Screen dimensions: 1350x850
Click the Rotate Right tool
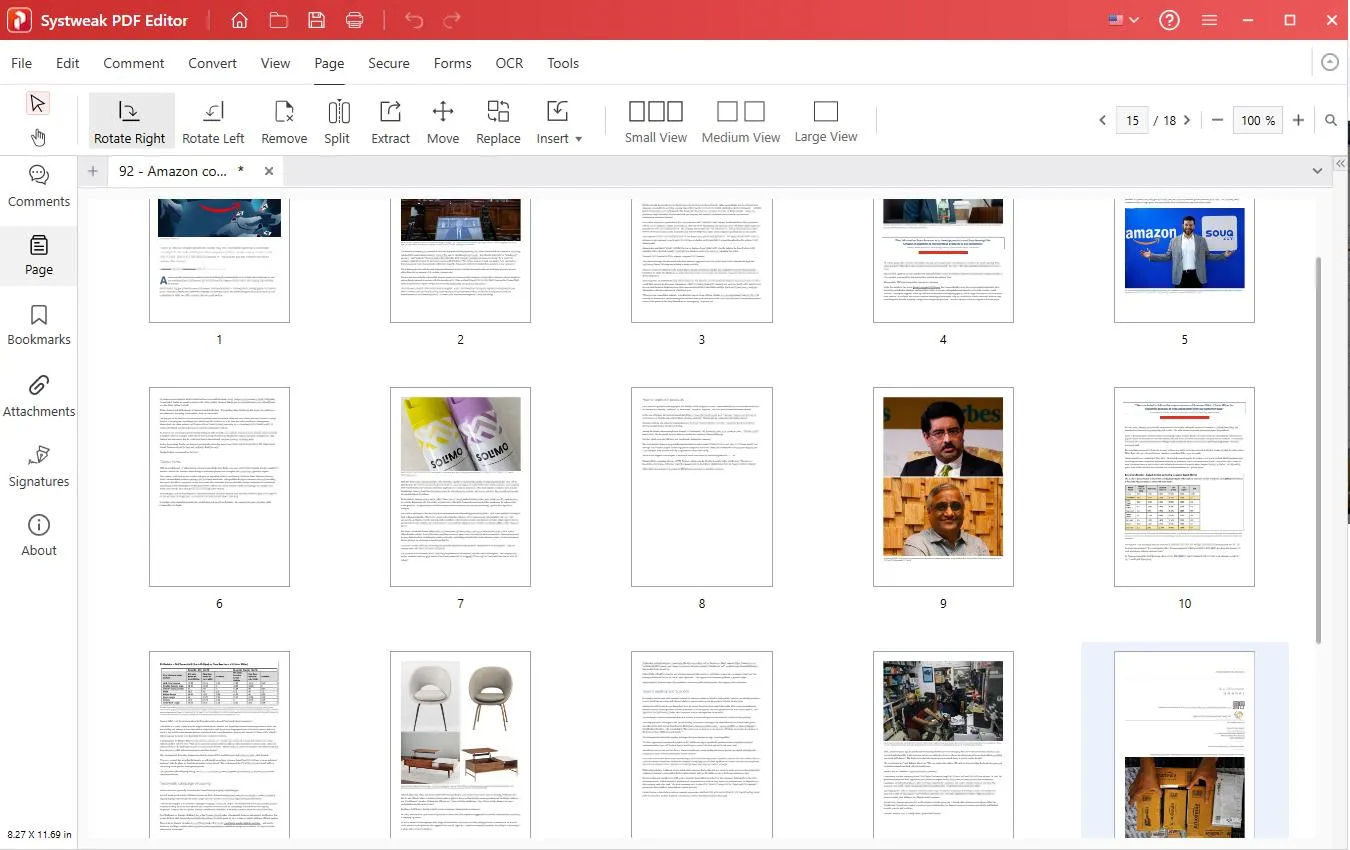(x=130, y=122)
